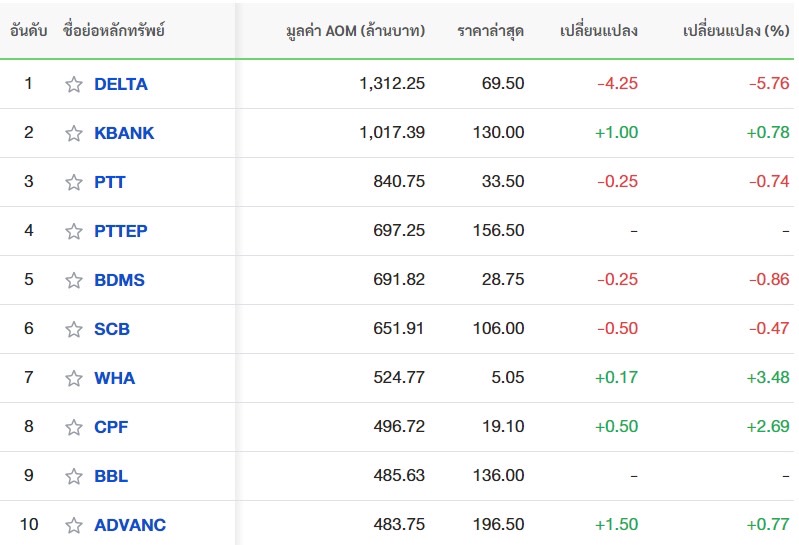
Task: Click the ชื่อย่อหลักทรัพย์ column header
Action: [113, 31]
